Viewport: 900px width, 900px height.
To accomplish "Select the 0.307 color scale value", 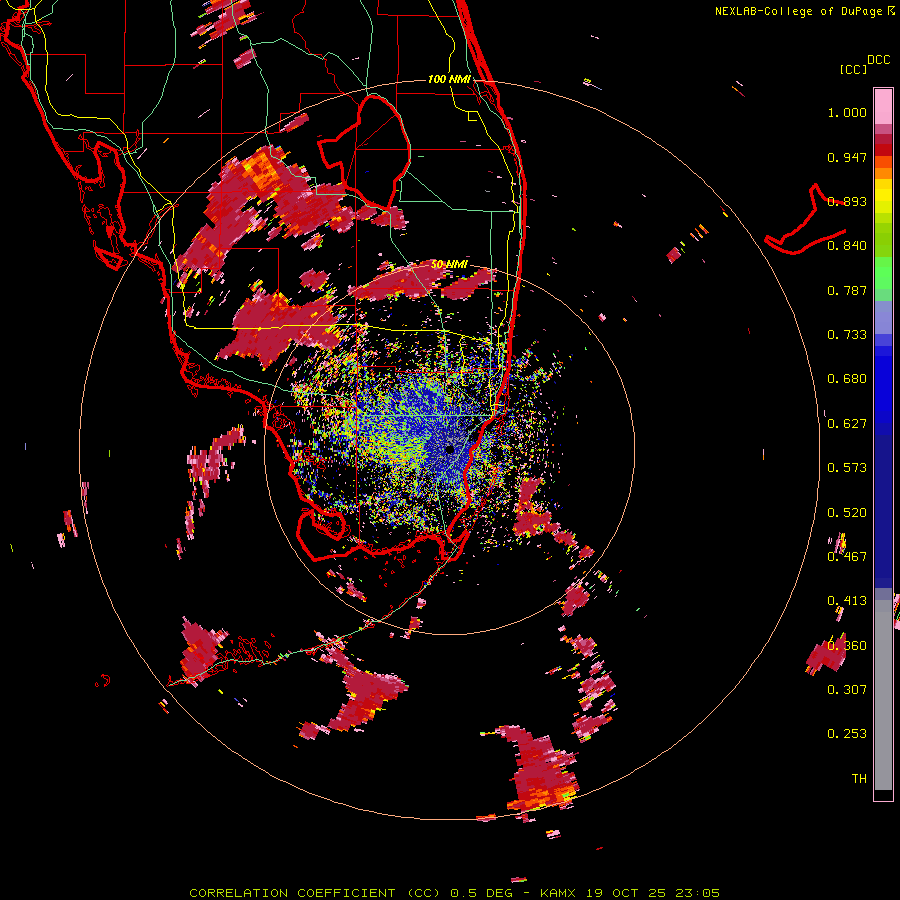I will tap(847, 690).
